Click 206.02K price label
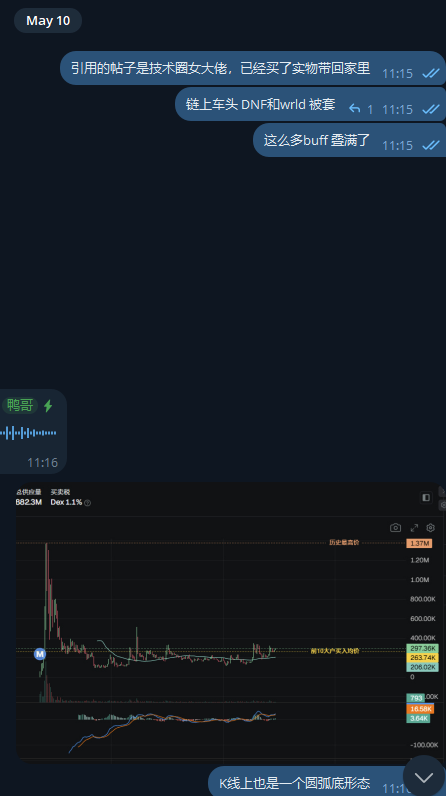The image size is (446, 796). [422, 667]
